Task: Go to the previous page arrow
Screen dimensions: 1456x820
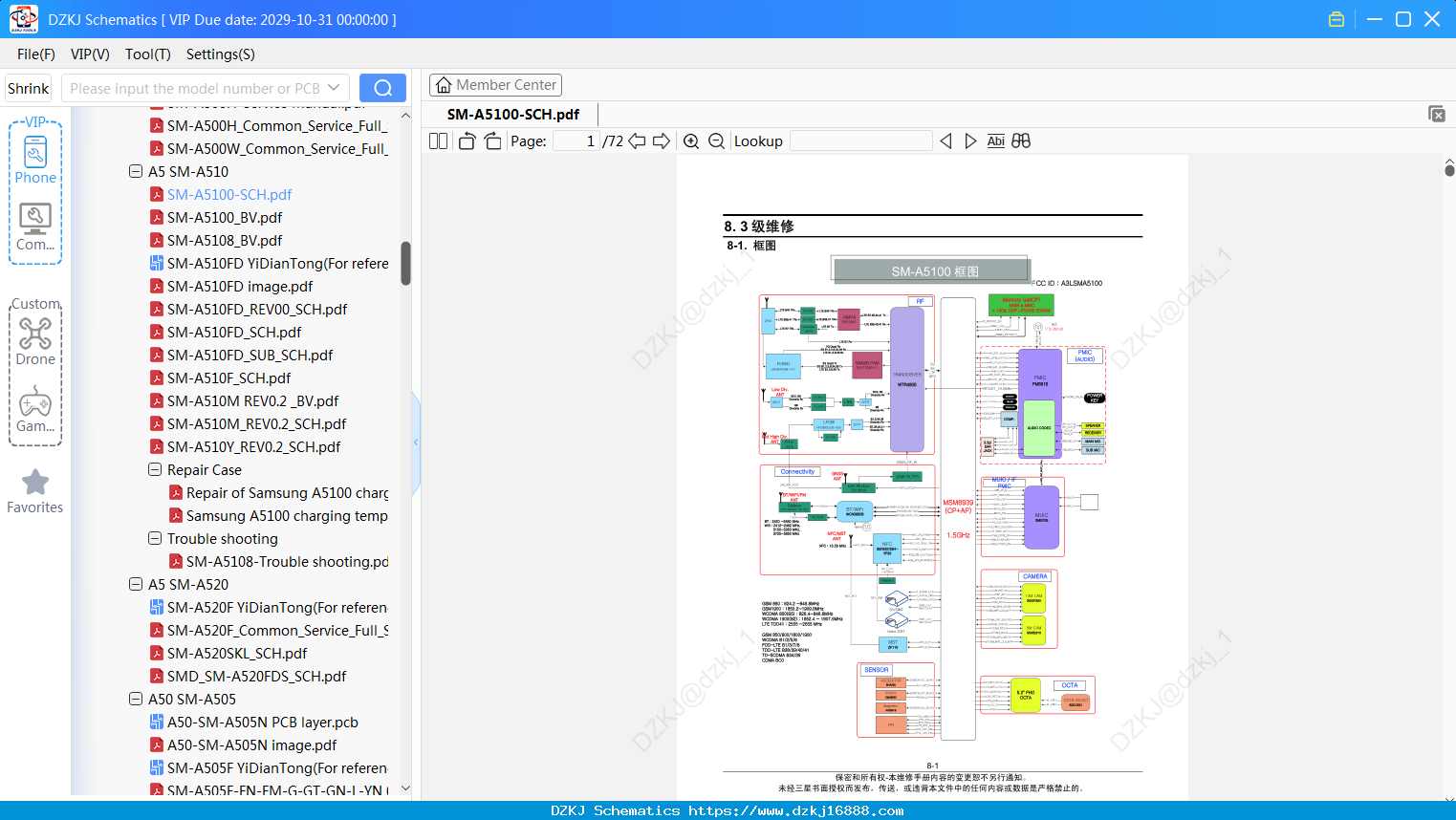Action: (x=637, y=141)
